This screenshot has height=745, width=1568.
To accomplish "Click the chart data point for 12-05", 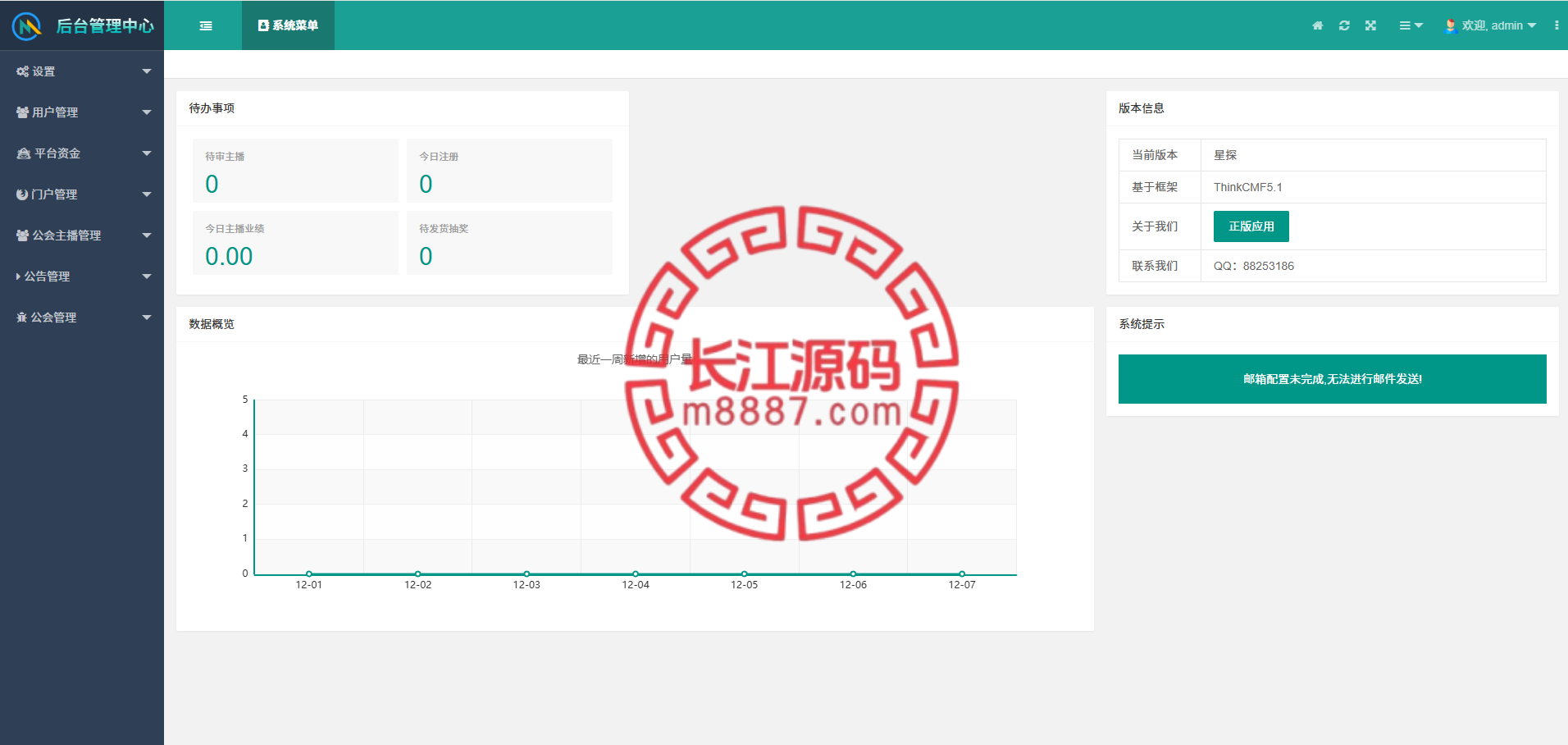I will pos(745,574).
